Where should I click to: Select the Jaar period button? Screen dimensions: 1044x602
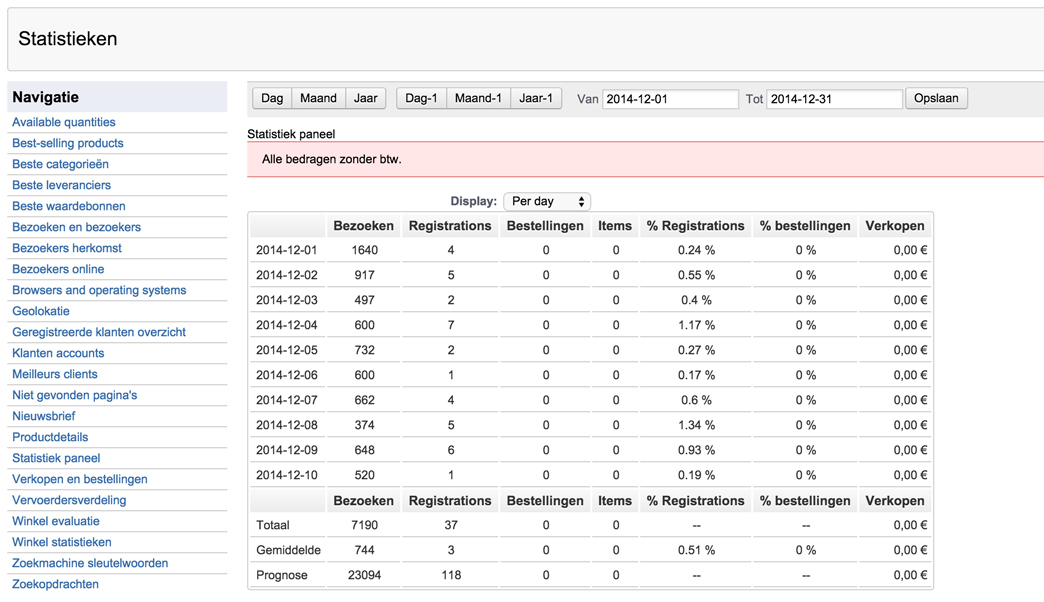click(x=366, y=98)
